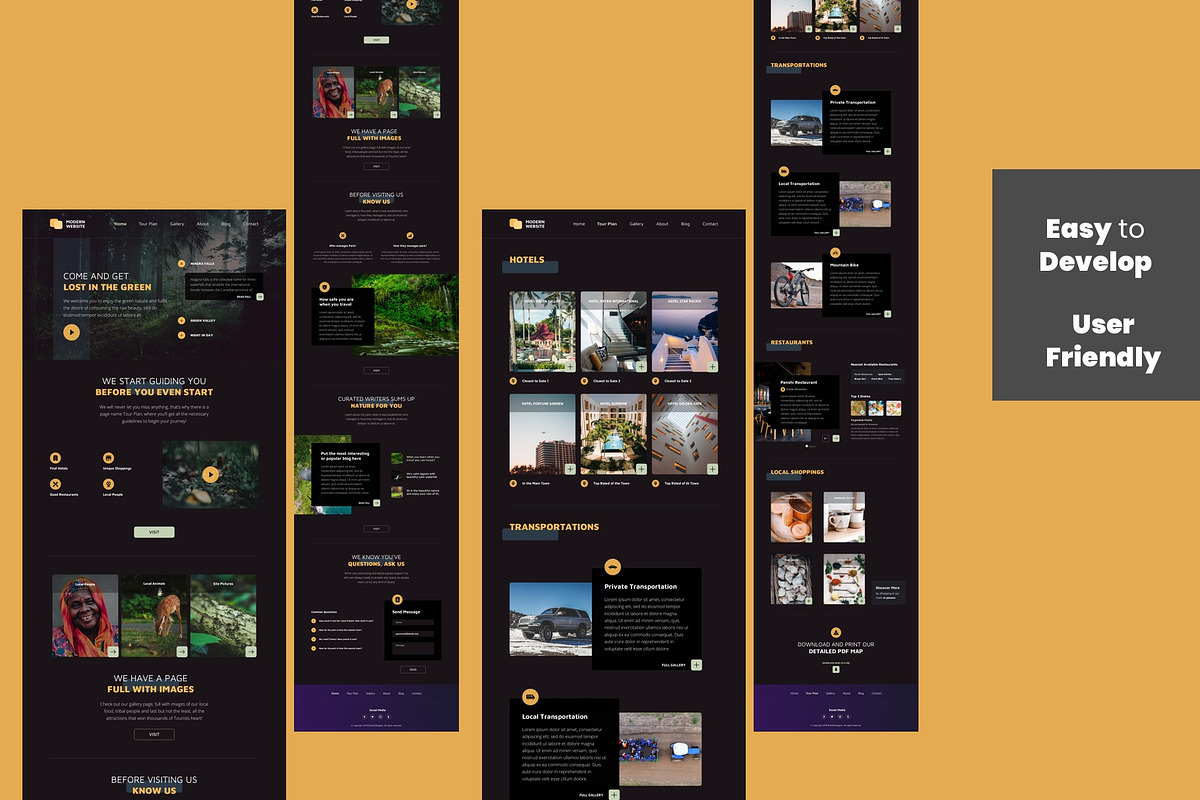Click car icon above Private Transportation

[613, 567]
